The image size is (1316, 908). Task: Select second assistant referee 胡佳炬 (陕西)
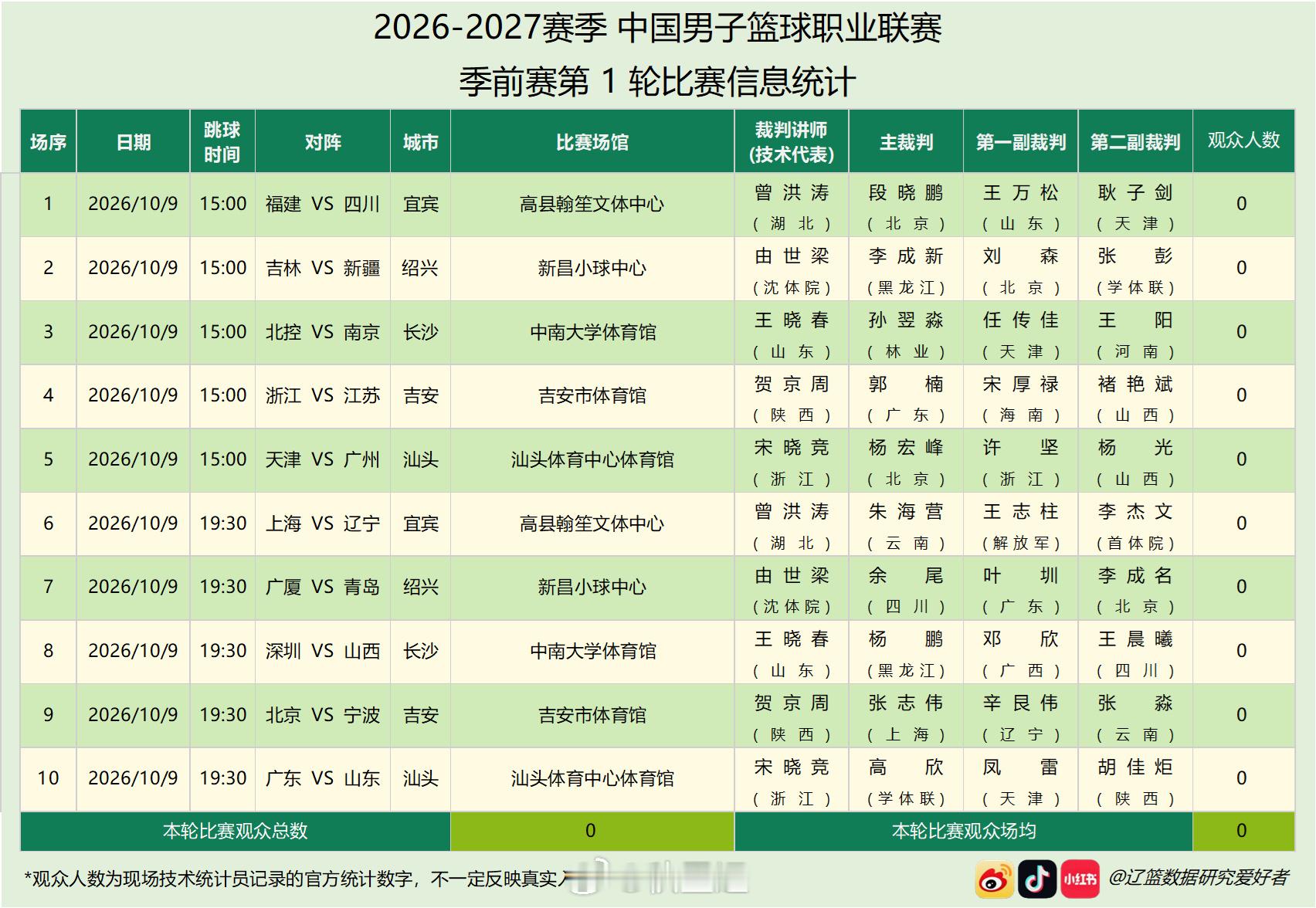coord(1135,778)
